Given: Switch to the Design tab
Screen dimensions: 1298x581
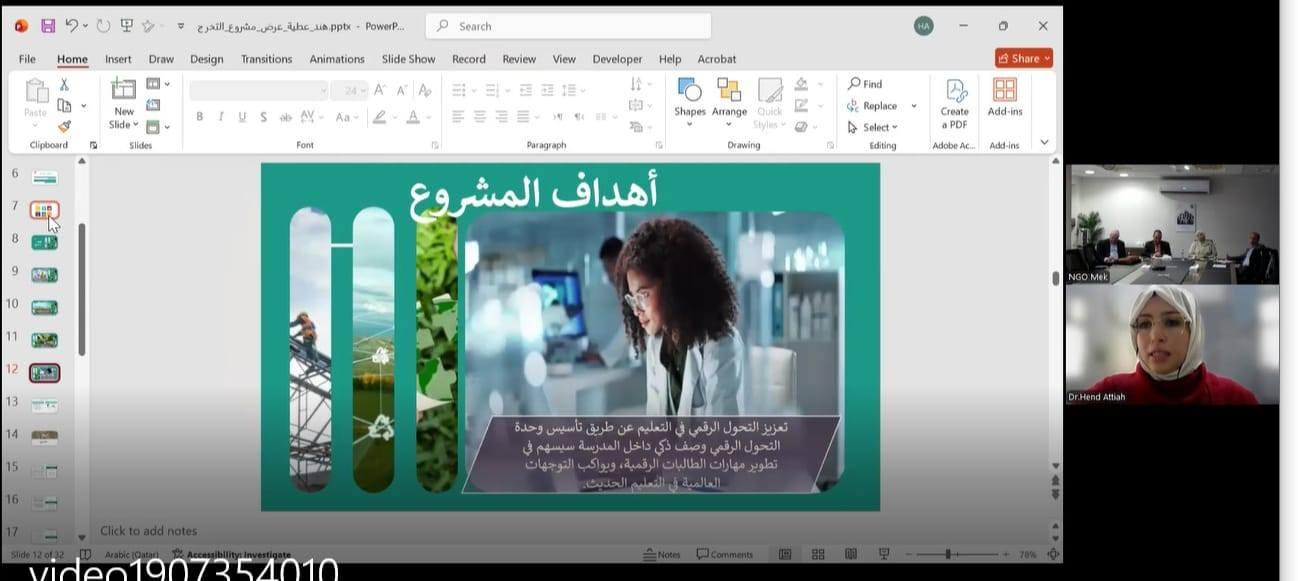Looking at the screenshot, I should pos(206,59).
